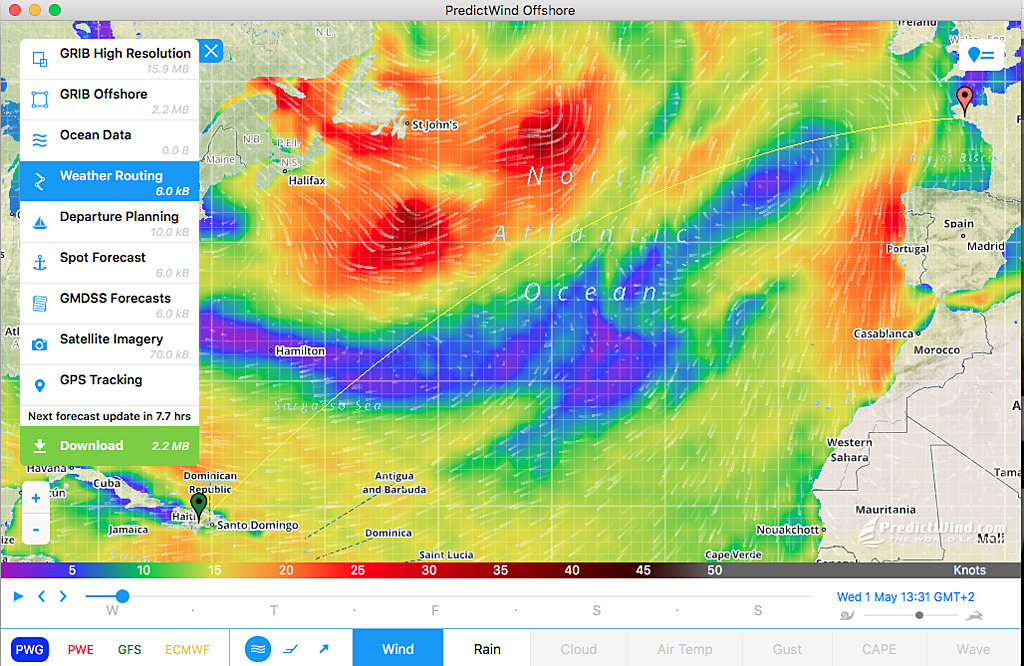The image size is (1024, 666).
Task: Click the GRIB High Resolution icon
Action: point(40,59)
